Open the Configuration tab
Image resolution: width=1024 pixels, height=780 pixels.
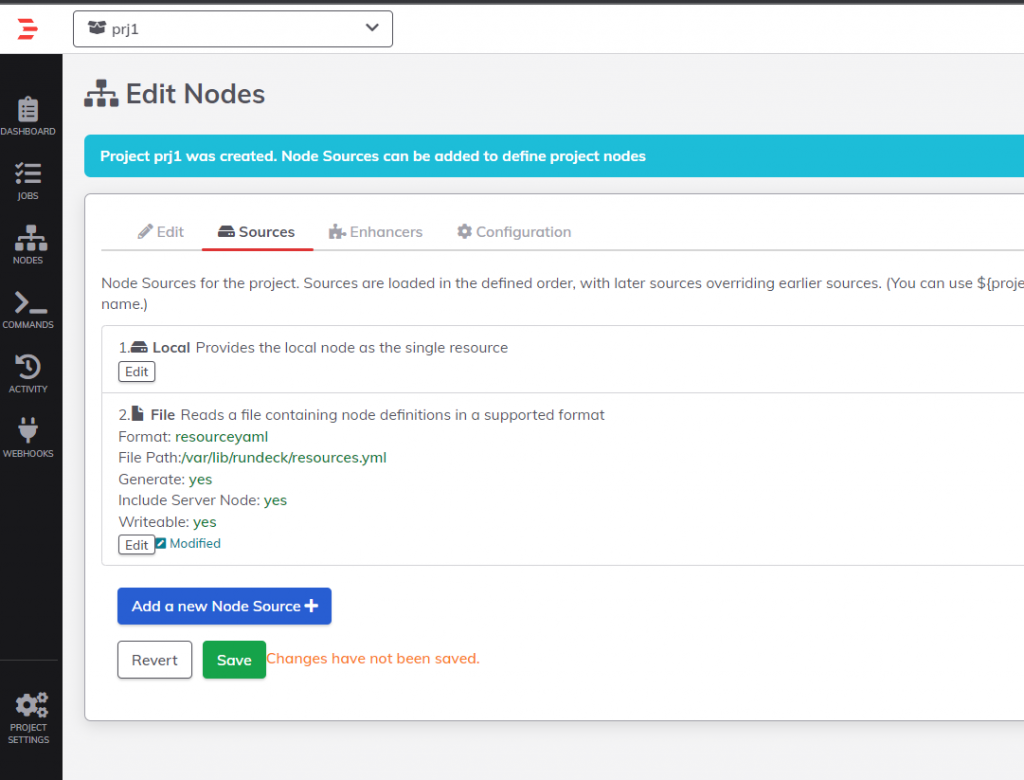(x=514, y=232)
